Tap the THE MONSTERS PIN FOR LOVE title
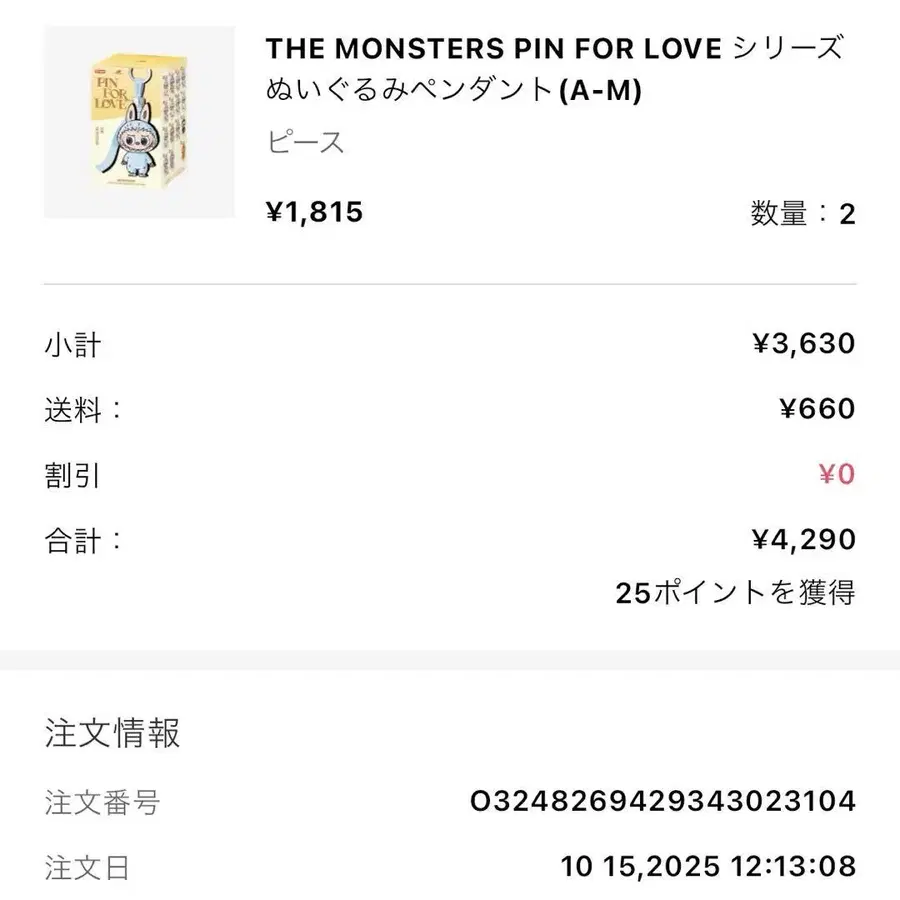Screen dimensions: 900x900 (492, 47)
